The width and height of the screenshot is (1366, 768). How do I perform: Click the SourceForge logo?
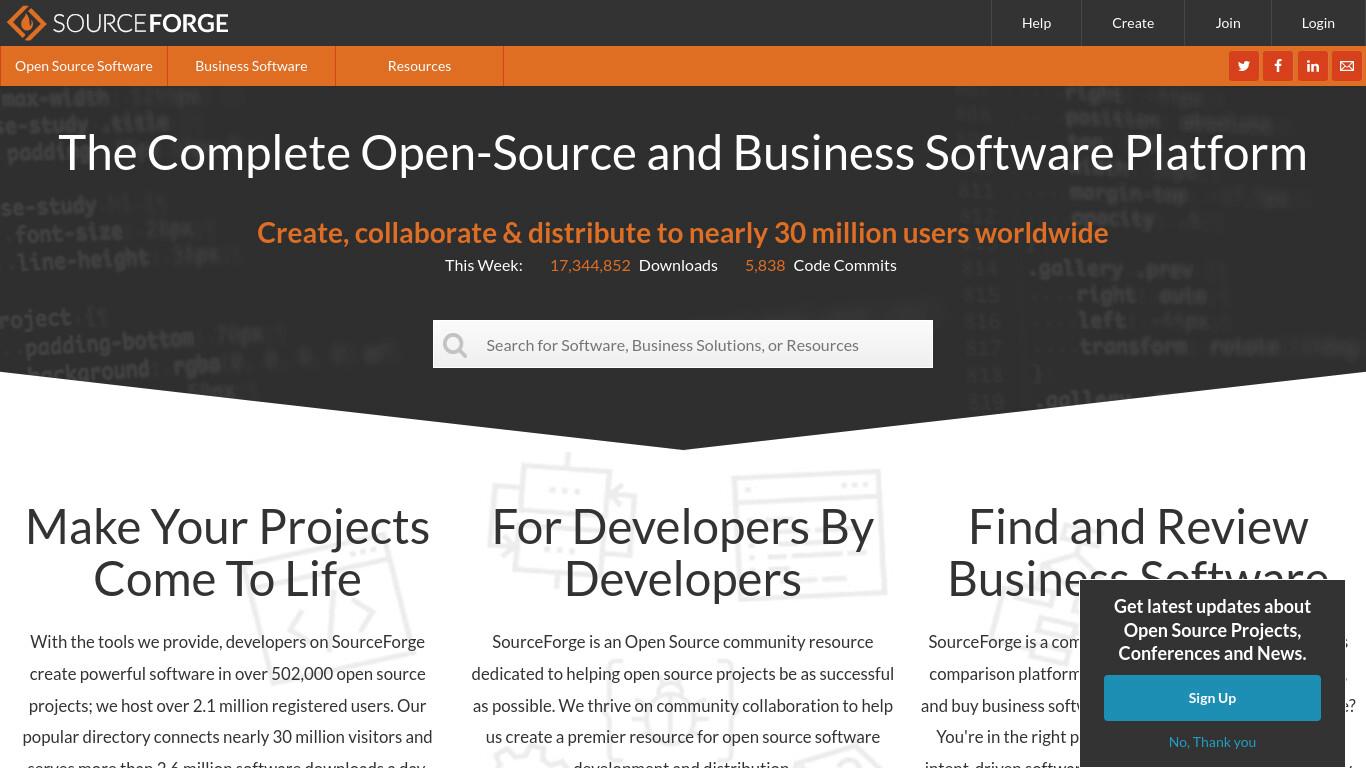118,22
